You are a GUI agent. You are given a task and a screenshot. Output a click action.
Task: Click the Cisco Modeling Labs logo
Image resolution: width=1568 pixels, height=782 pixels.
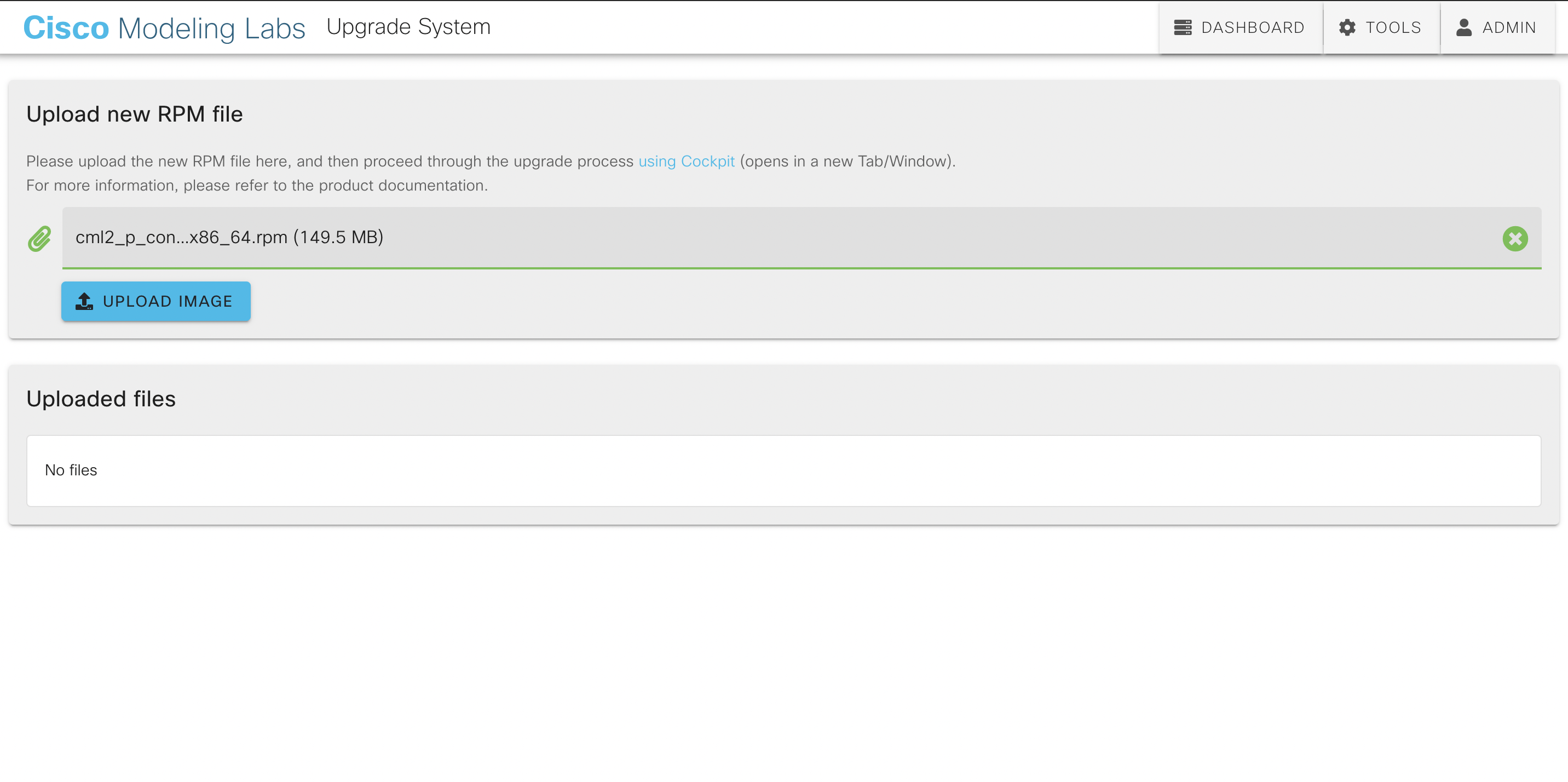tap(164, 28)
